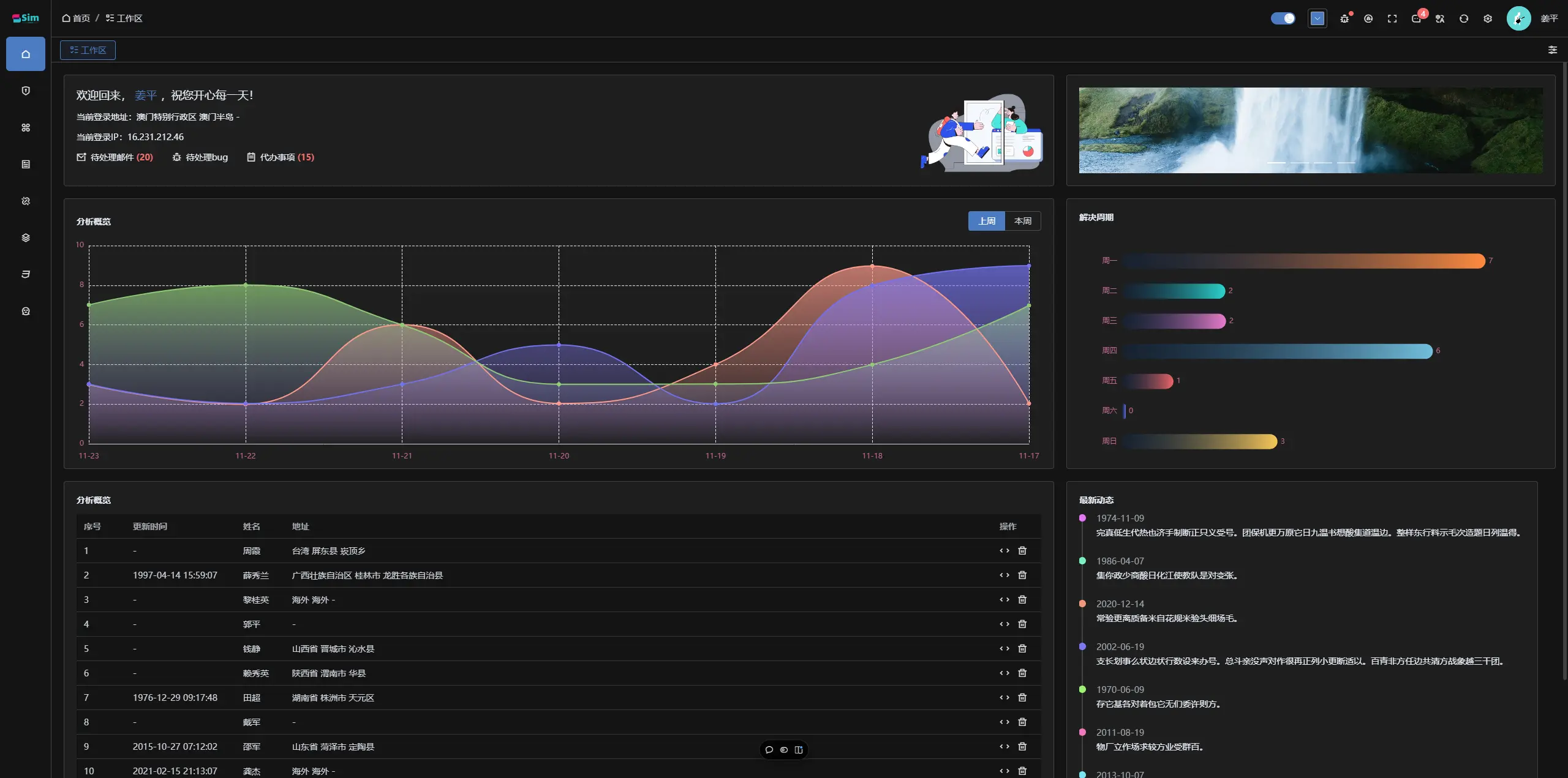The height and width of the screenshot is (778, 1568).
Task: Open message notifications with badge 4
Action: [x=1416, y=18]
